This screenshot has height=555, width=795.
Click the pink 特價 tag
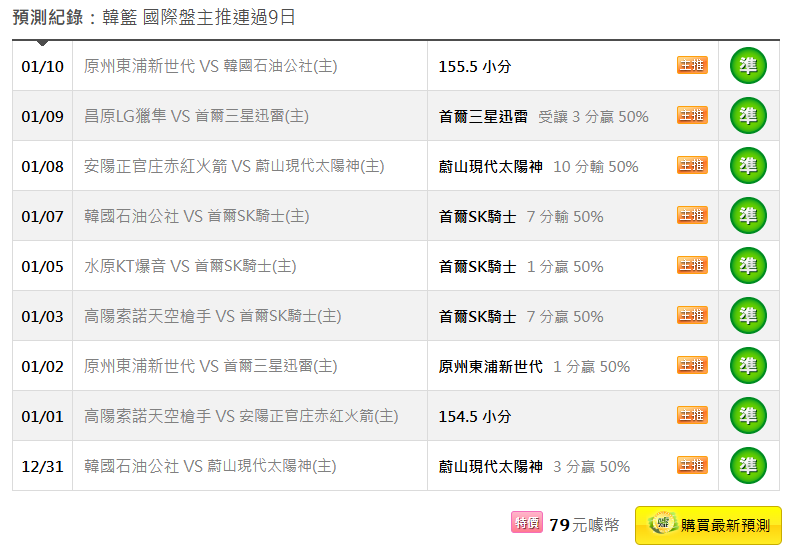tap(527, 523)
